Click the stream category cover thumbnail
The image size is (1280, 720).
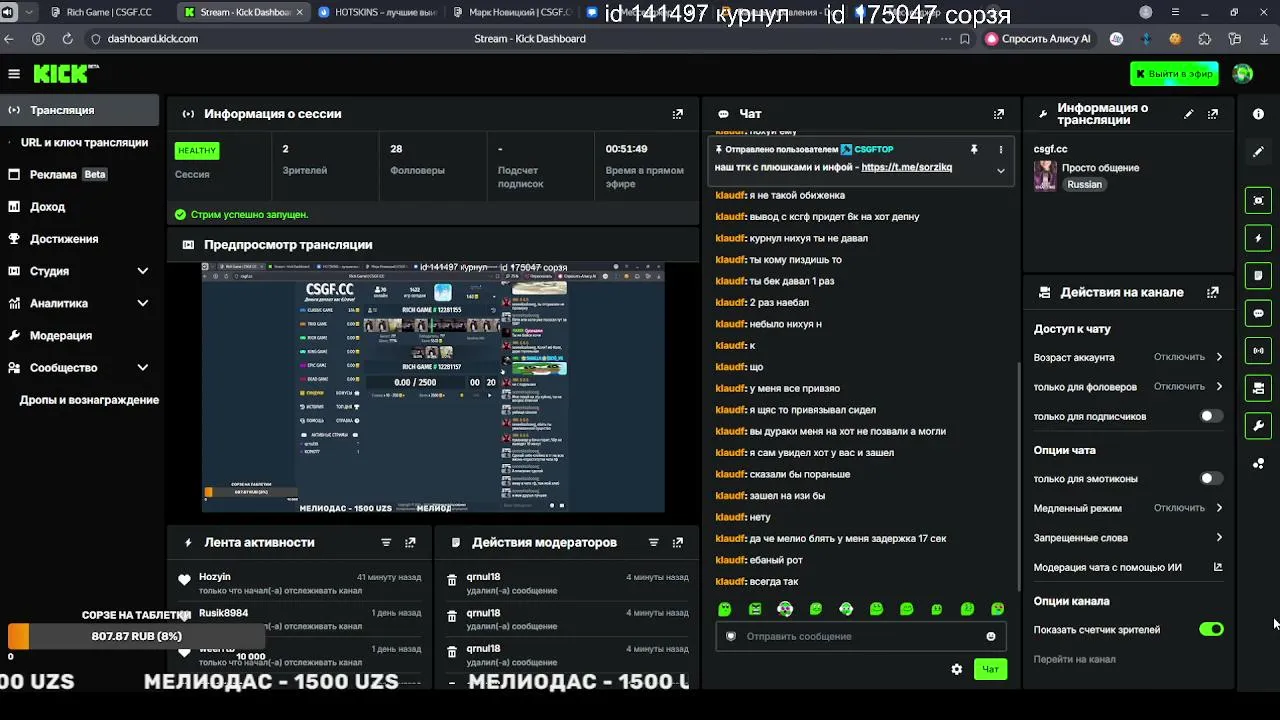[1045, 175]
